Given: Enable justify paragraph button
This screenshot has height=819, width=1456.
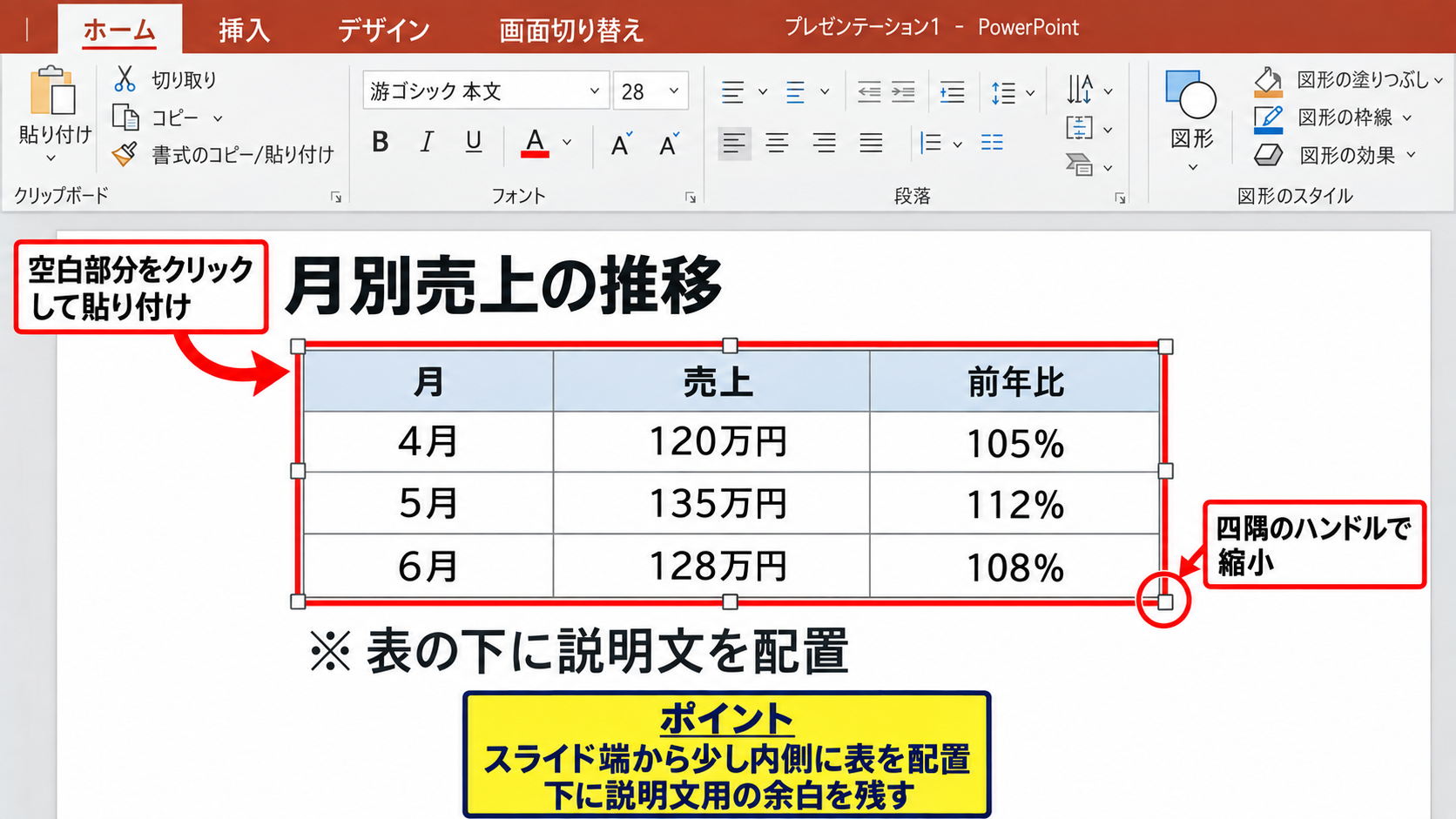Looking at the screenshot, I should pos(871,143).
